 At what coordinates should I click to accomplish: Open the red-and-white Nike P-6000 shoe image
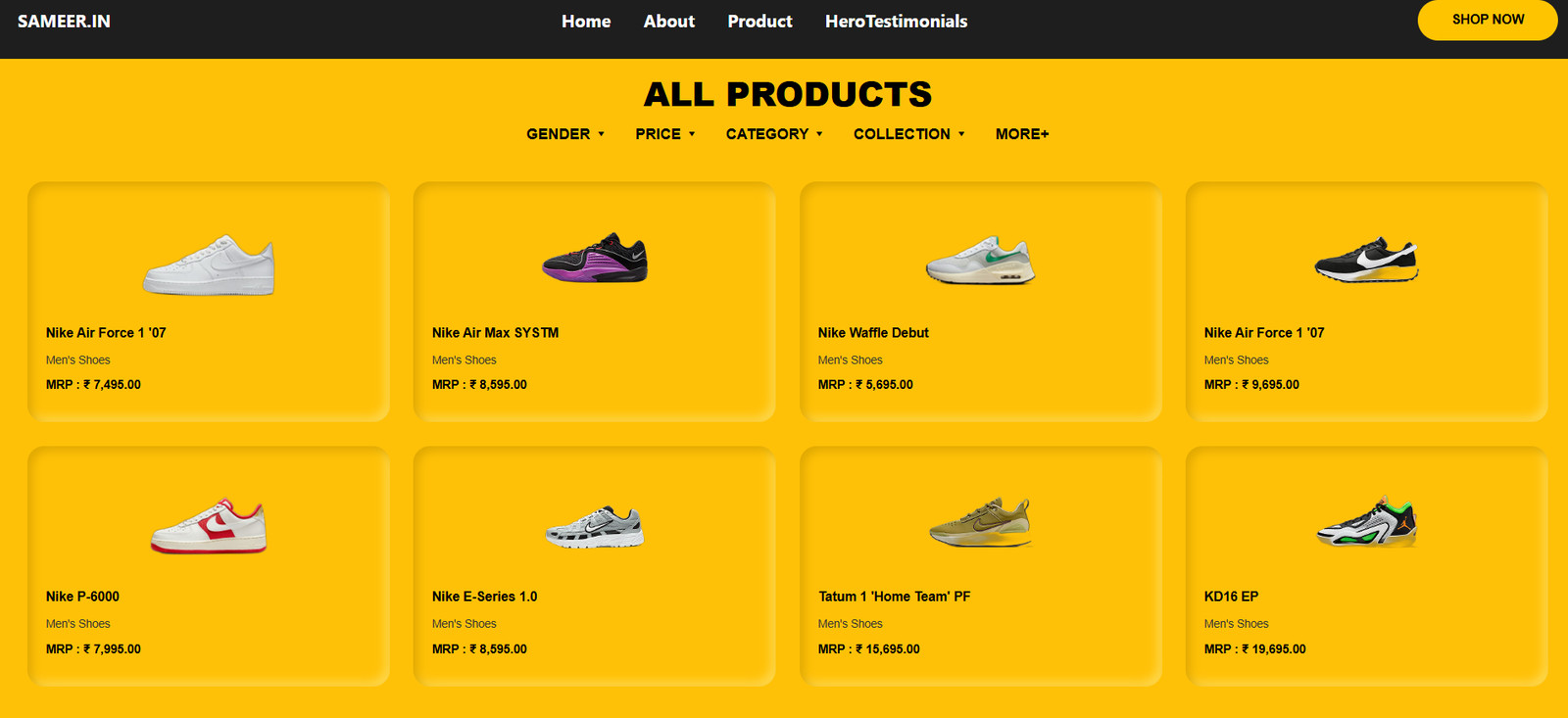pos(209,526)
